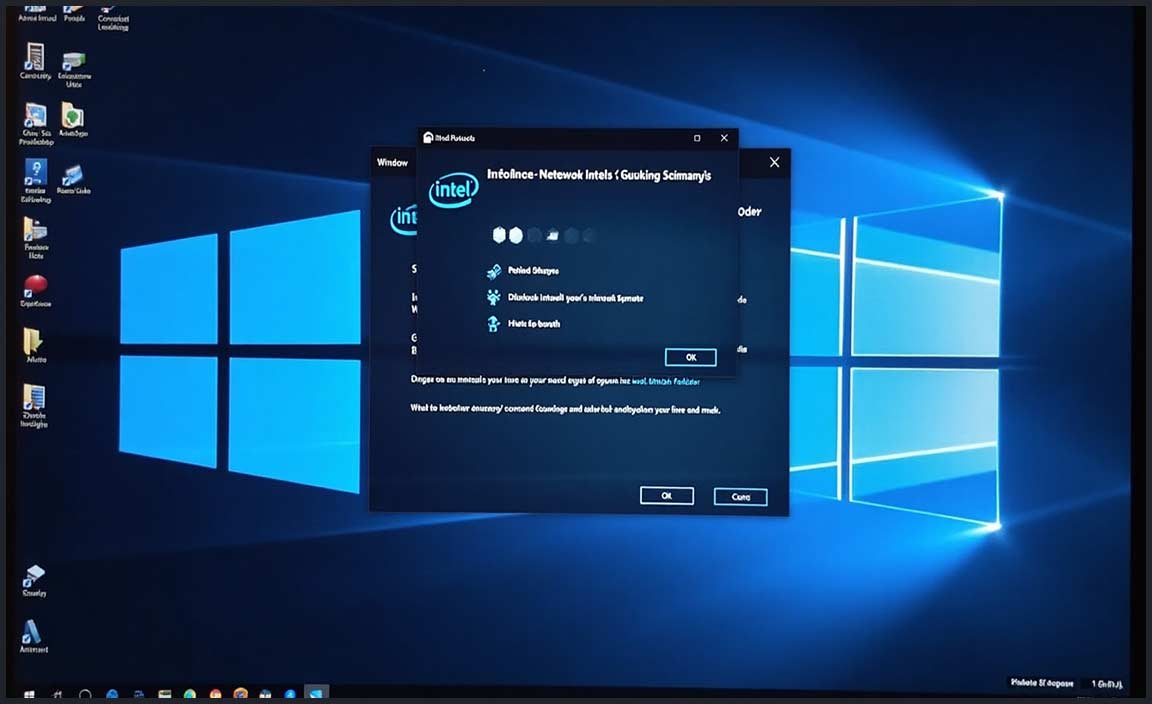This screenshot has width=1152, height=704.
Task: Open the gray drive with green light desktop icon
Action: coord(73,62)
